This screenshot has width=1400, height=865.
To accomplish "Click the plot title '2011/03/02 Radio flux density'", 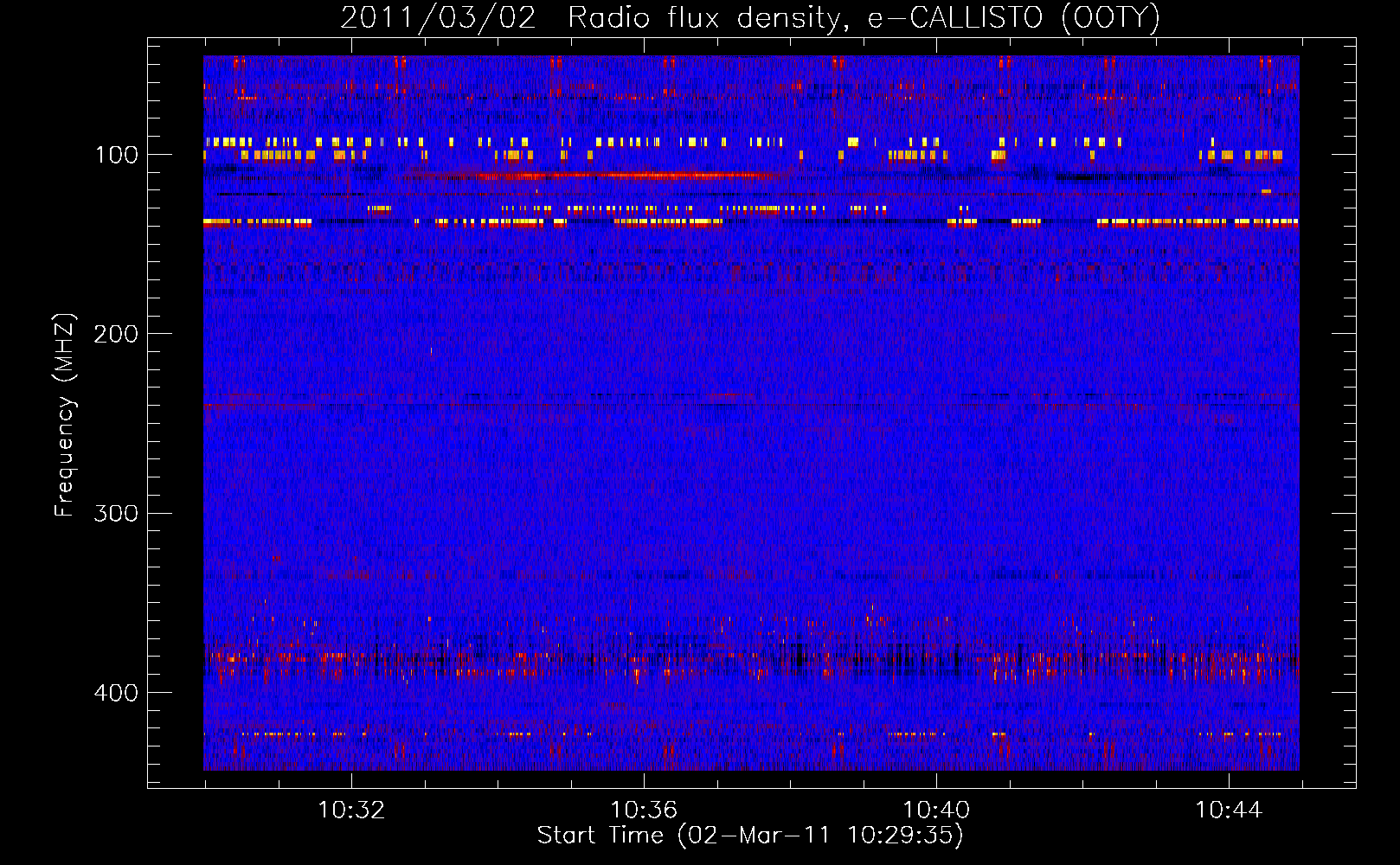I will (750, 18).
